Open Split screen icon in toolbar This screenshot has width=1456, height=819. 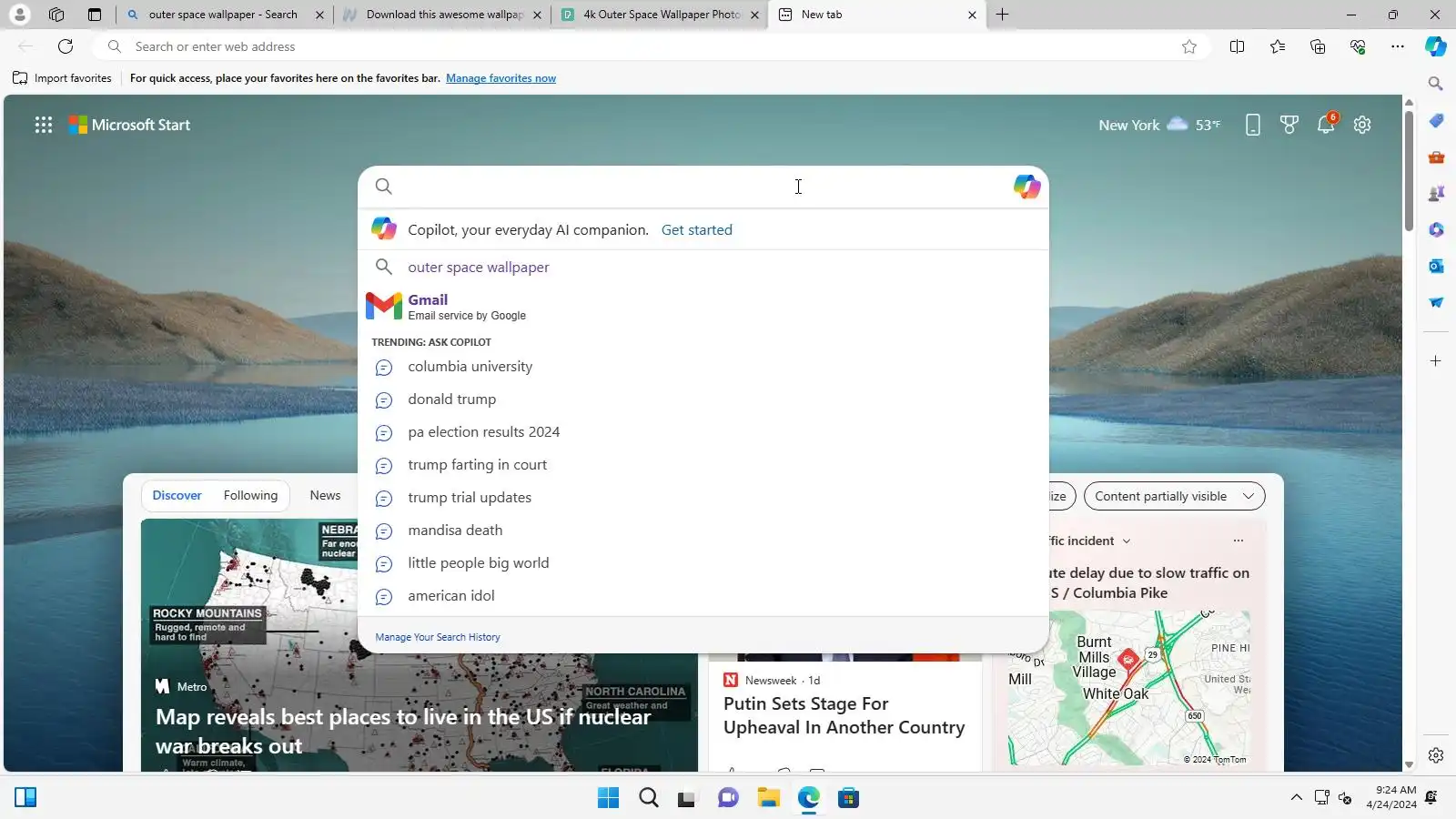(x=1237, y=46)
